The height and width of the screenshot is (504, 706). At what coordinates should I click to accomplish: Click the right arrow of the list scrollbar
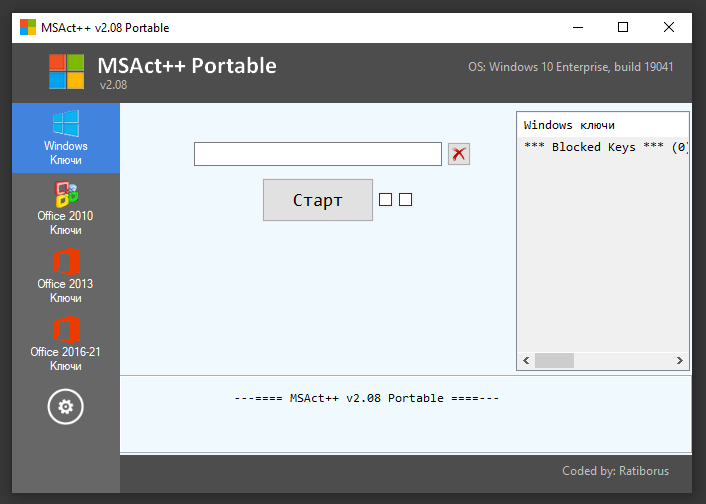(x=680, y=360)
